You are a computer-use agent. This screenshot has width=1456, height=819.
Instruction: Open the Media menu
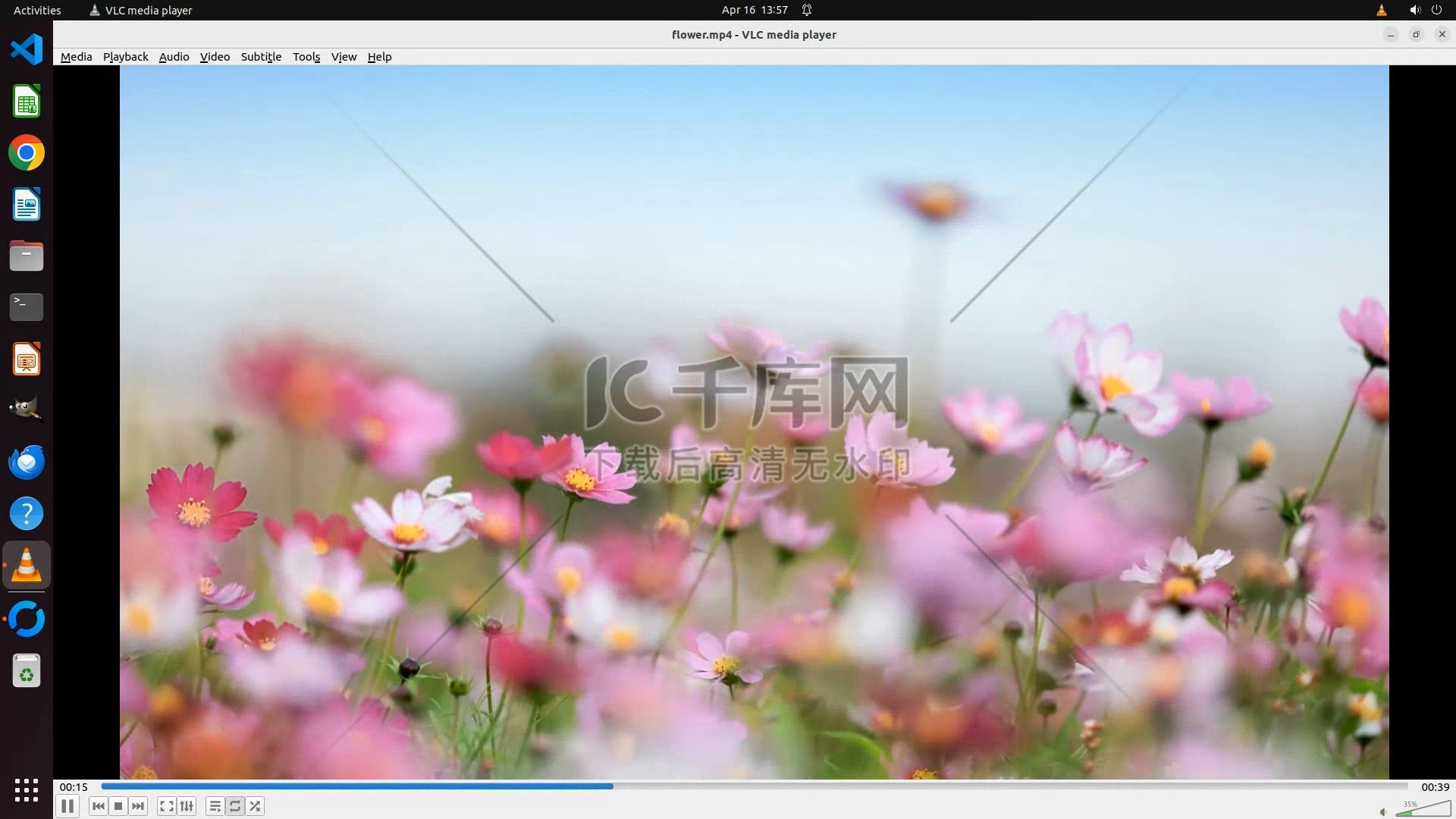[76, 57]
